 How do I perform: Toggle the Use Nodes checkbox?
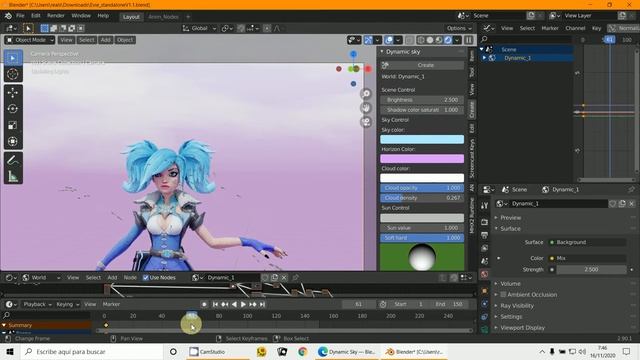pyautogui.click(x=146, y=278)
